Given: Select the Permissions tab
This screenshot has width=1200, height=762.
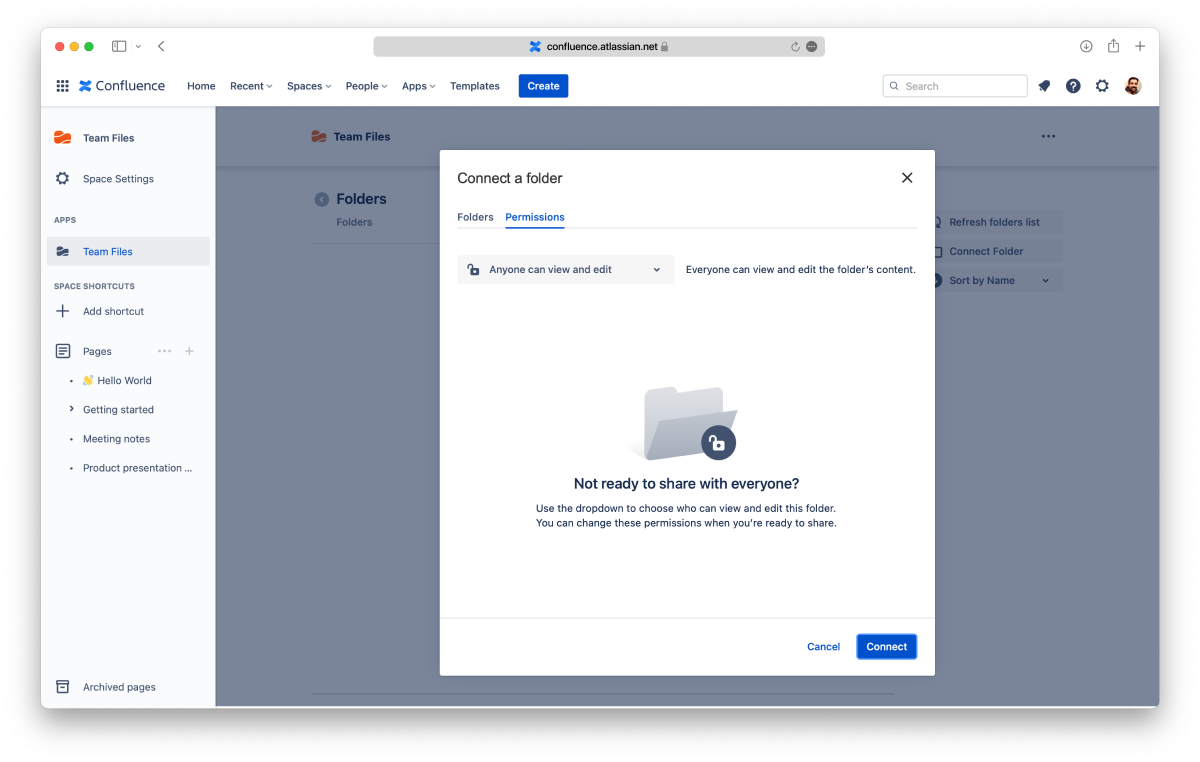Looking at the screenshot, I should click(x=535, y=217).
